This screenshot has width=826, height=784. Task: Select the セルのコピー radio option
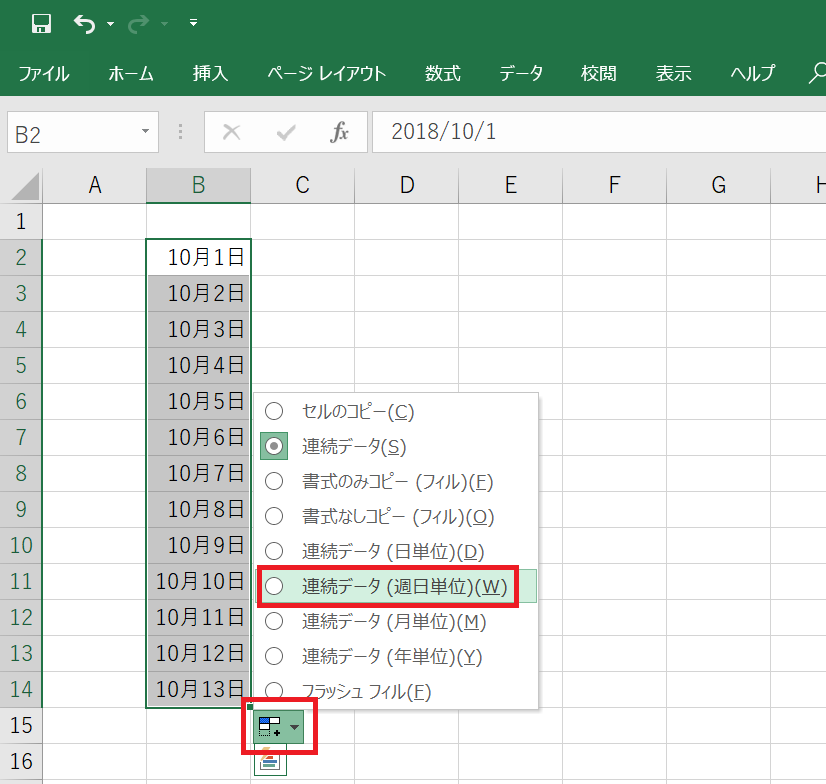click(274, 411)
